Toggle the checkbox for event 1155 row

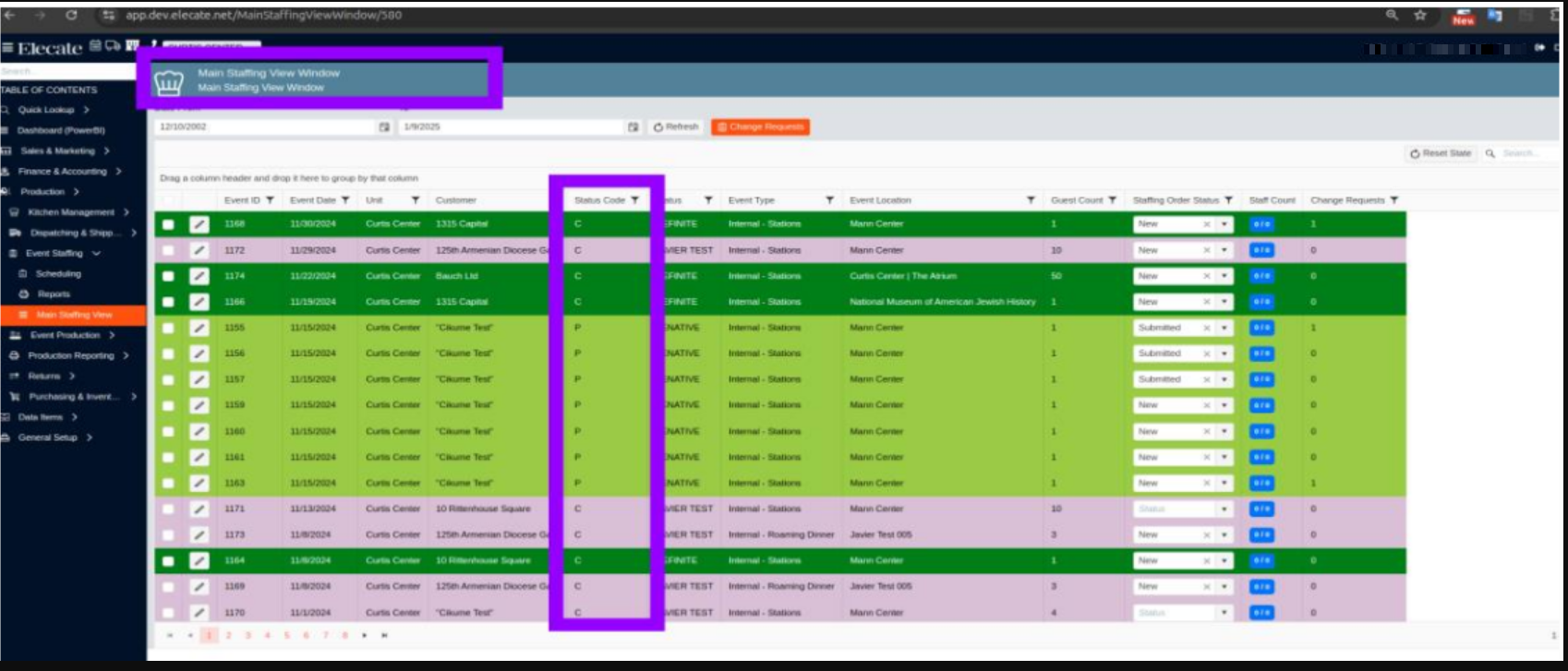pos(168,328)
